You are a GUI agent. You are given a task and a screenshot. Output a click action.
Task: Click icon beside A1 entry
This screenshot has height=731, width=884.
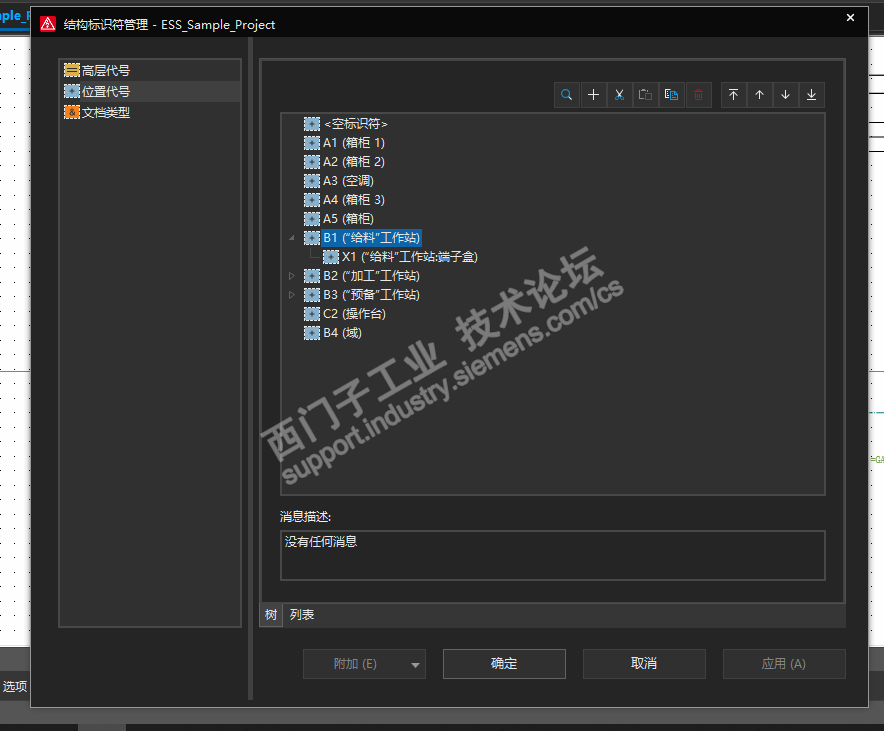312,143
